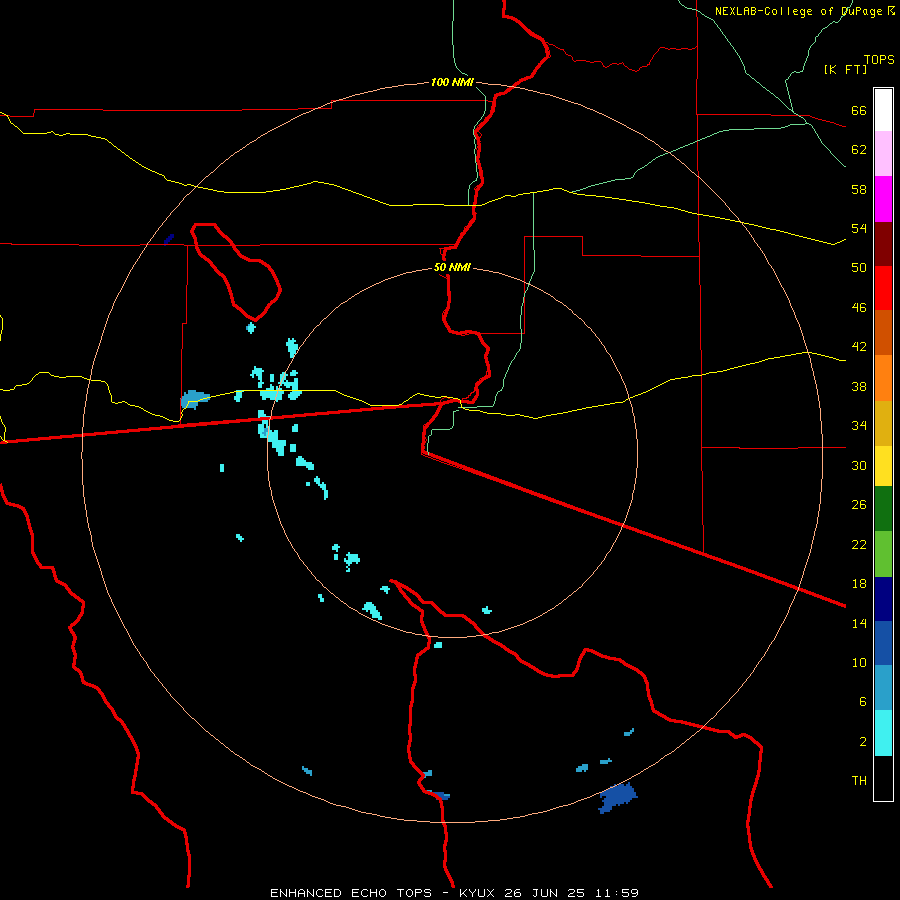Click the white 66+ kft color swatch
Screen dimensions: 900x900
(883, 110)
